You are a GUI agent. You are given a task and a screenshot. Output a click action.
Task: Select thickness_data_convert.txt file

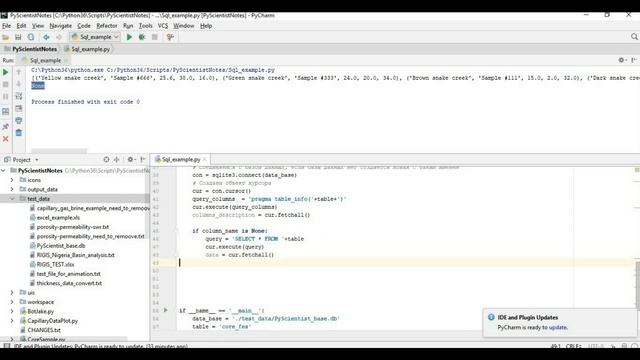(x=69, y=283)
